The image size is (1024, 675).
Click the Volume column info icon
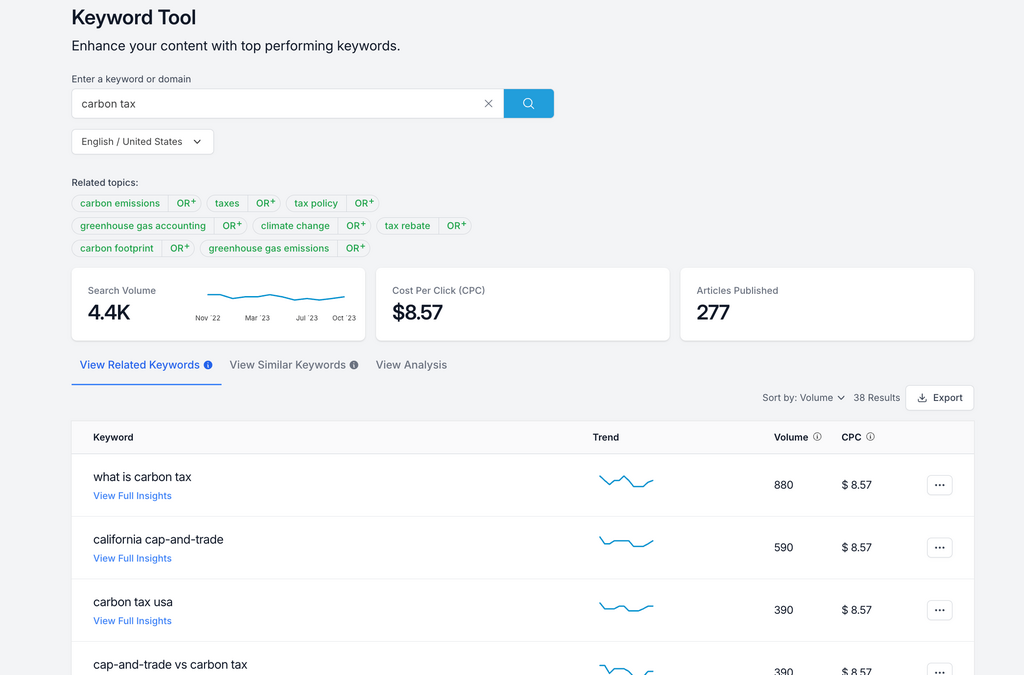817,437
